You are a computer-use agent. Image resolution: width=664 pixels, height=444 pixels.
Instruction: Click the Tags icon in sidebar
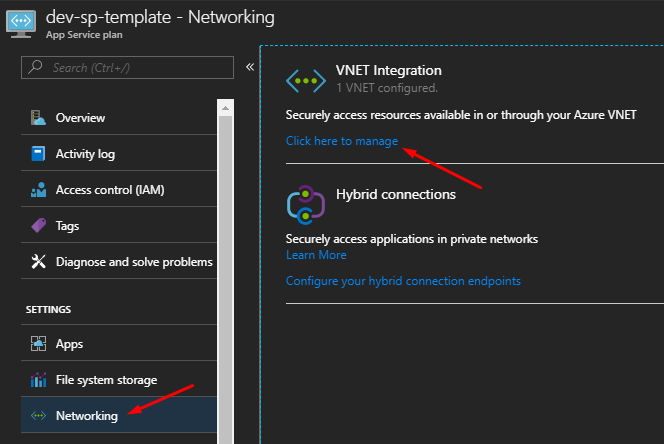(39, 226)
